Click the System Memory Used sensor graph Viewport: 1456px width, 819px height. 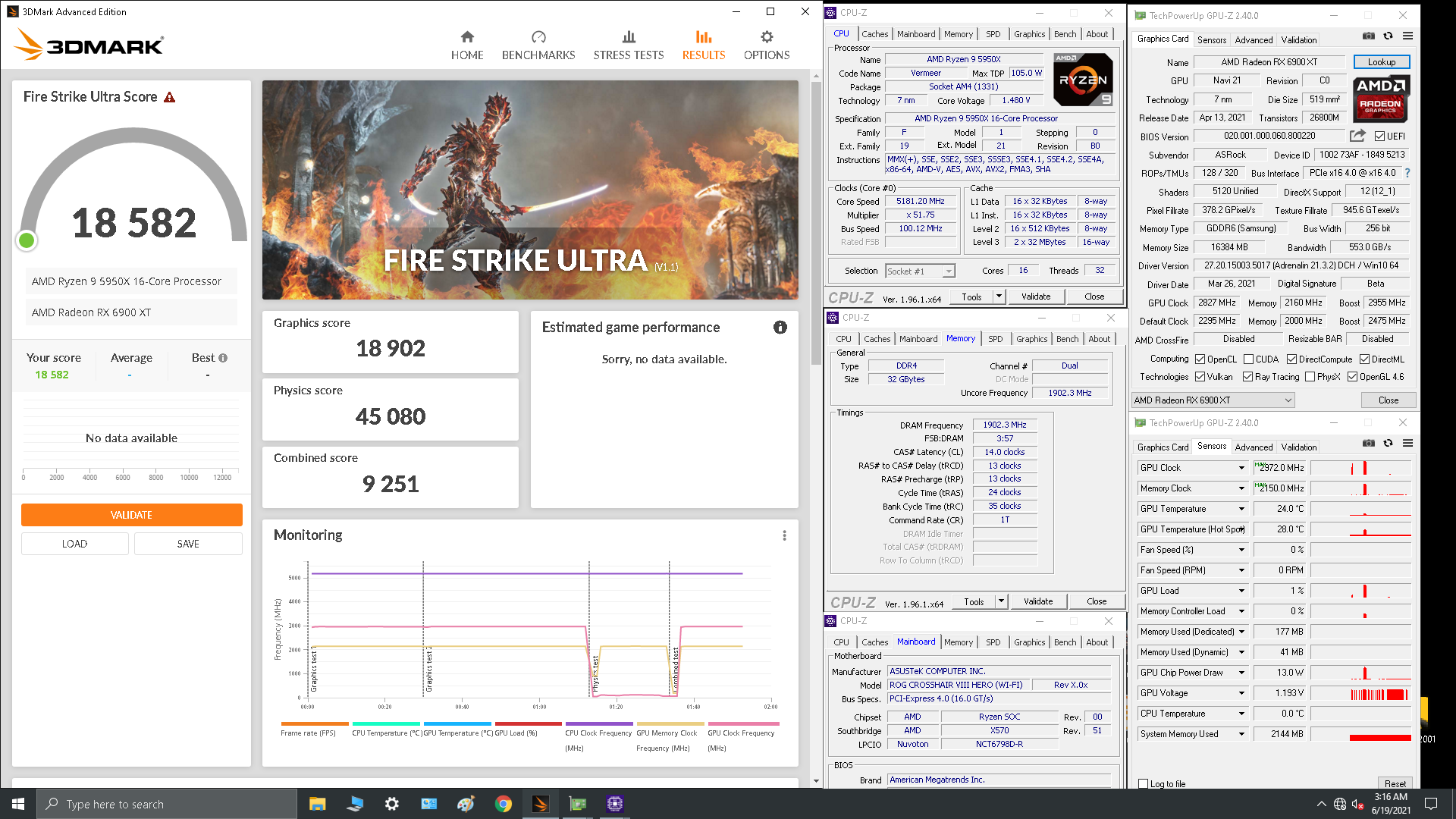tap(1360, 734)
